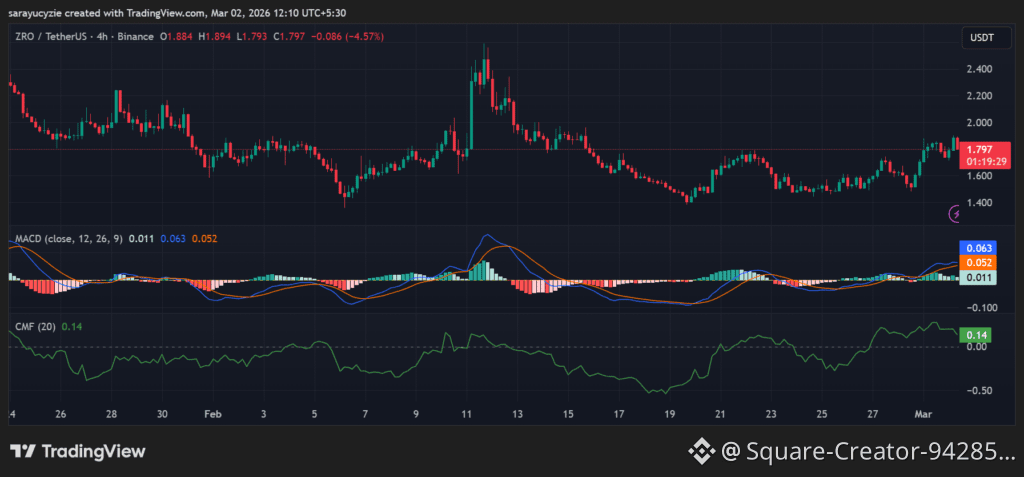This screenshot has width=1024, height=477.
Task: Click the 19 date on time axis
Action: pos(669,414)
